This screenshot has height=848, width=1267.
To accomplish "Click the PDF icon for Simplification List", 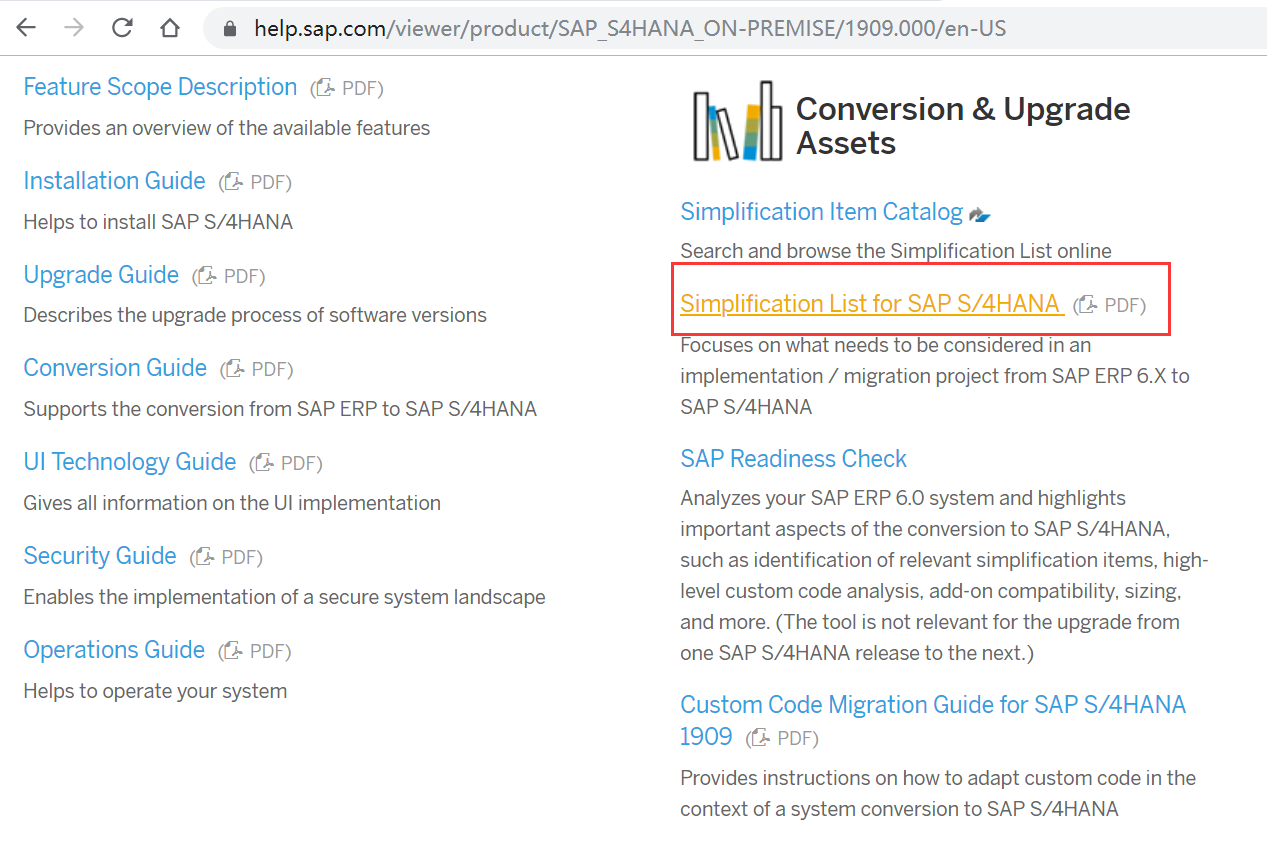I will coord(1085,305).
